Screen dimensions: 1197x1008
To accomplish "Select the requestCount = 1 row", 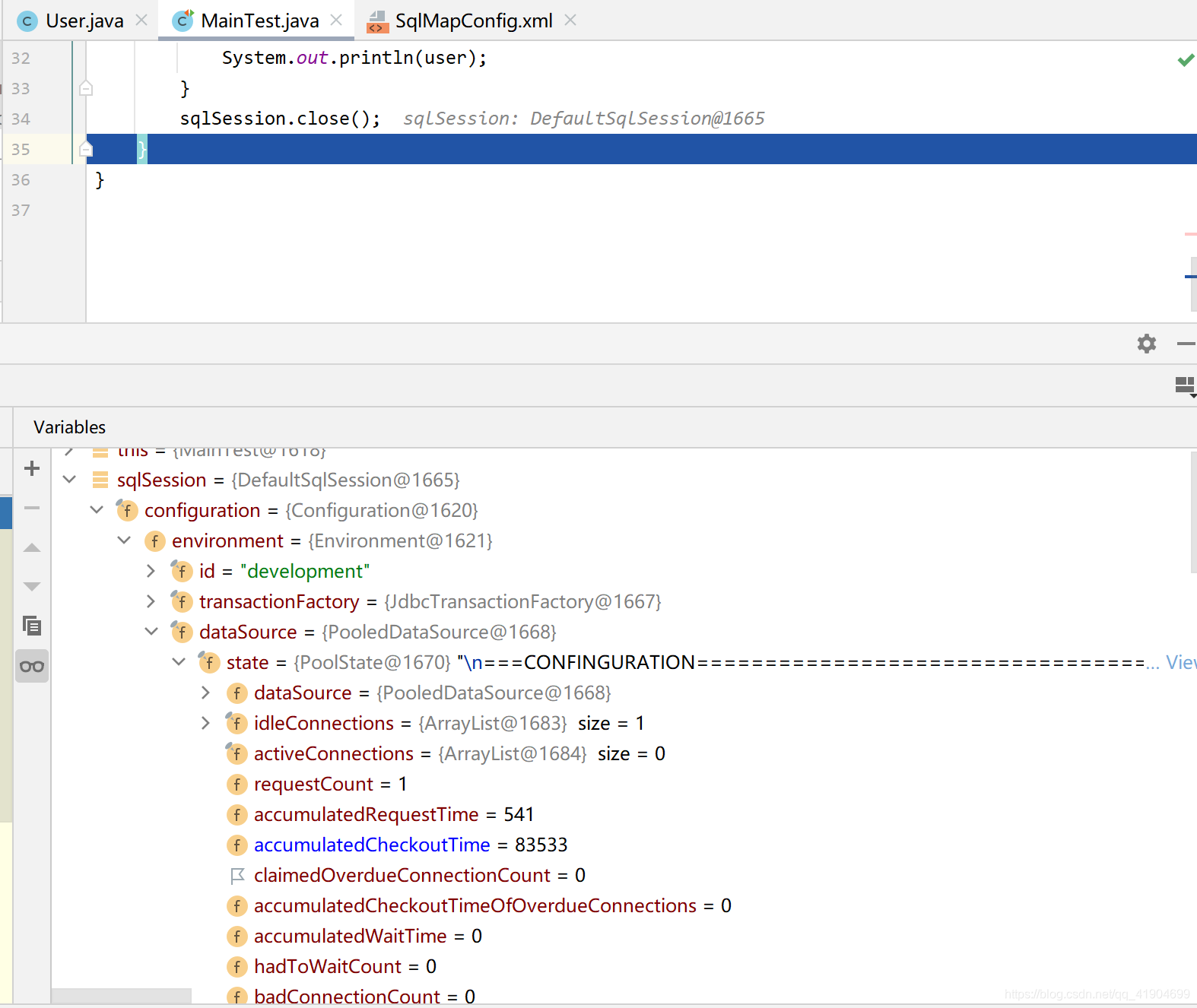I will (x=624, y=784).
